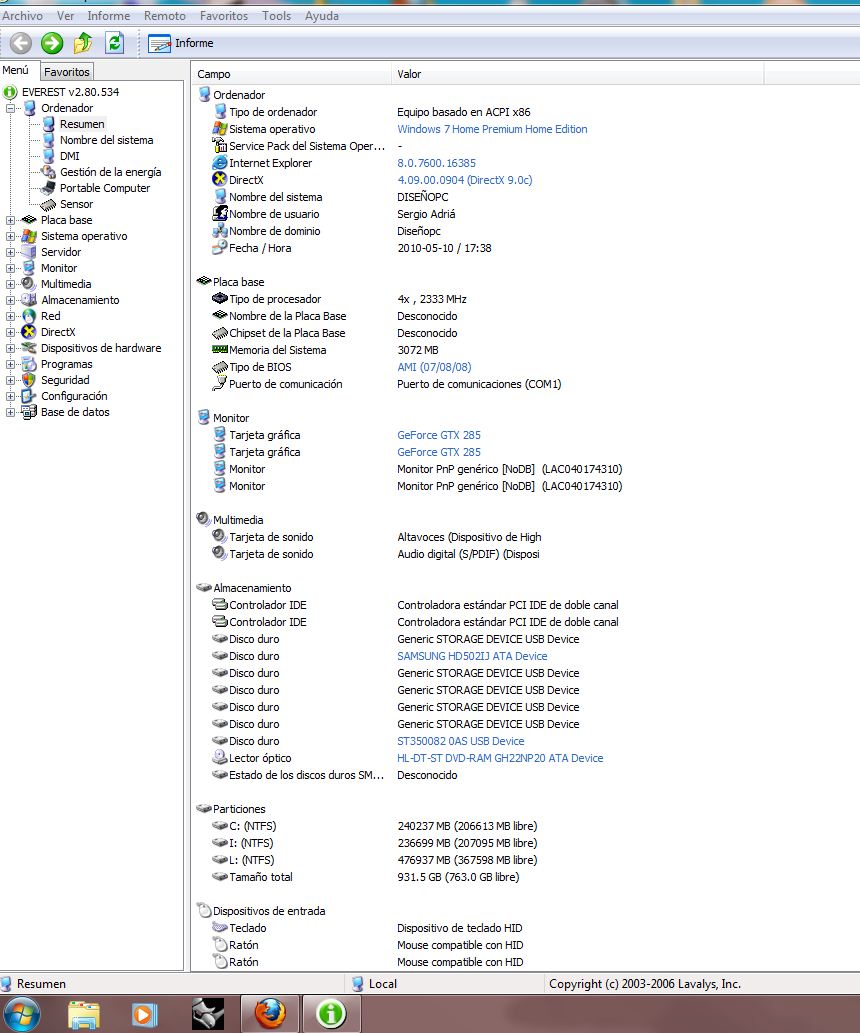Image resolution: width=860 pixels, height=1033 pixels.
Task: Click the EVEREST taskbar button
Action: (331, 1014)
